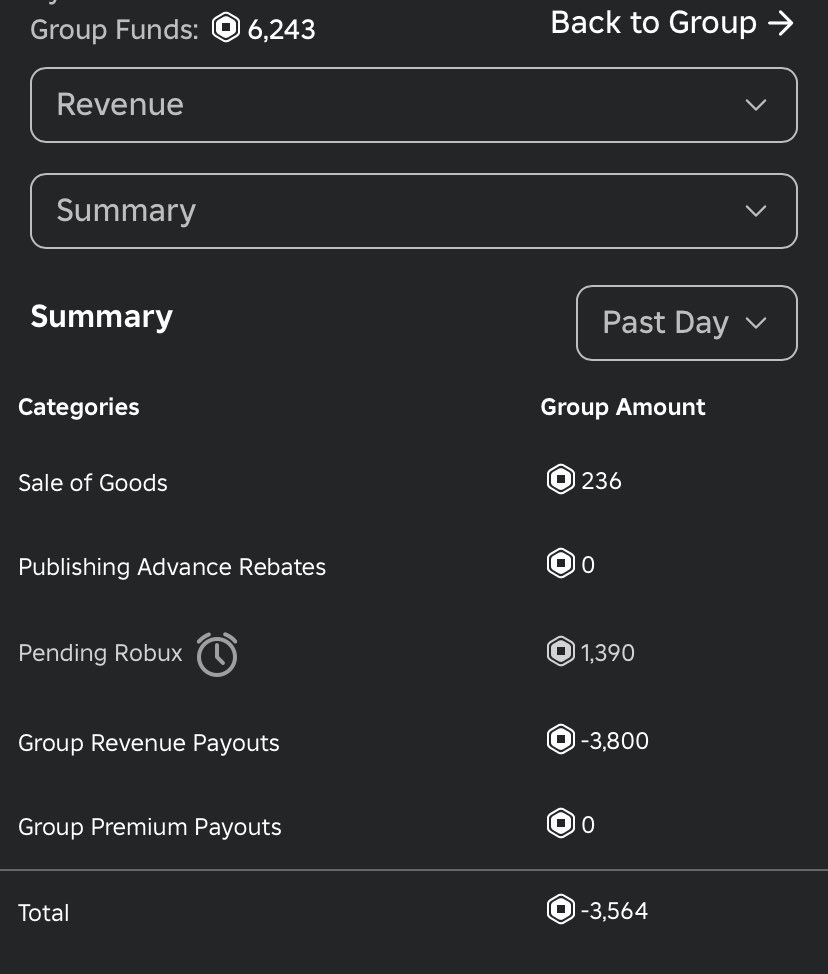Click the Sale of Goods category
The height and width of the screenshot is (974, 828).
point(93,483)
